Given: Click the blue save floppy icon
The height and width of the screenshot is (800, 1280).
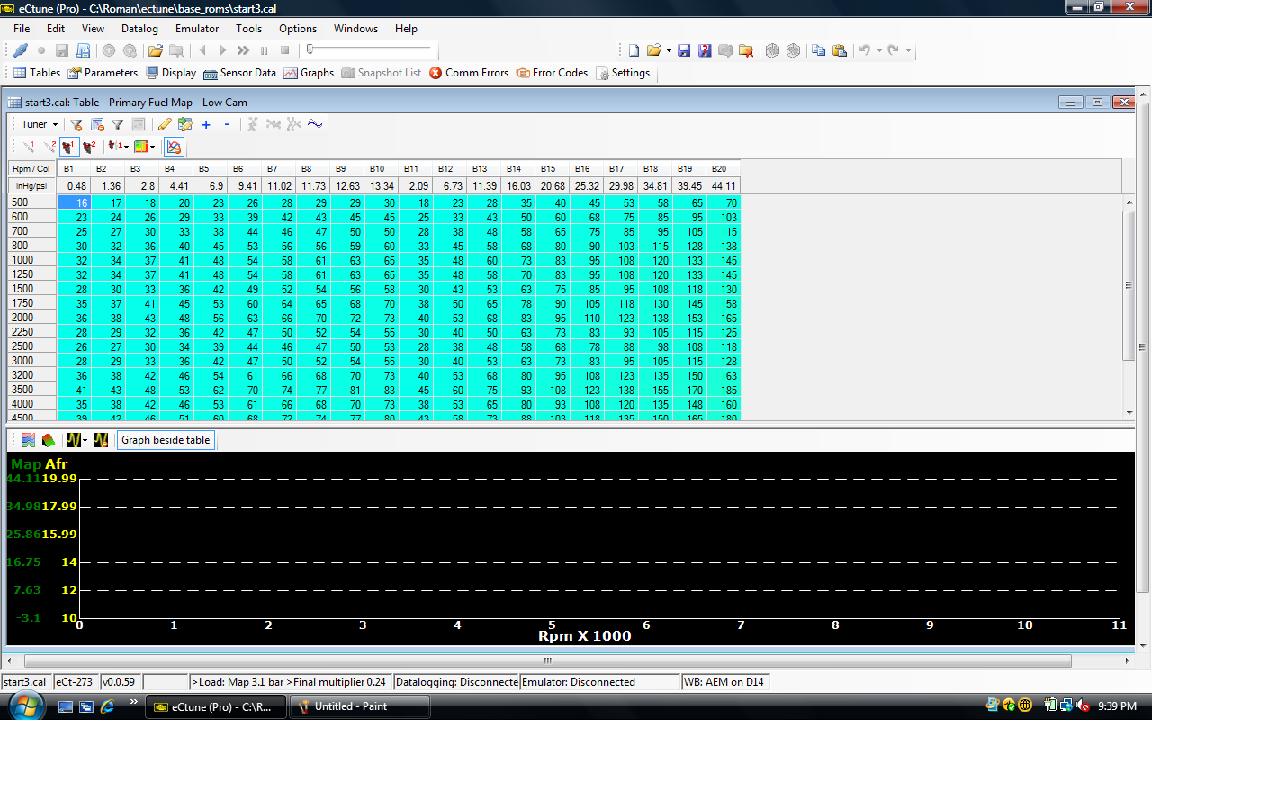Looking at the screenshot, I should 684,50.
